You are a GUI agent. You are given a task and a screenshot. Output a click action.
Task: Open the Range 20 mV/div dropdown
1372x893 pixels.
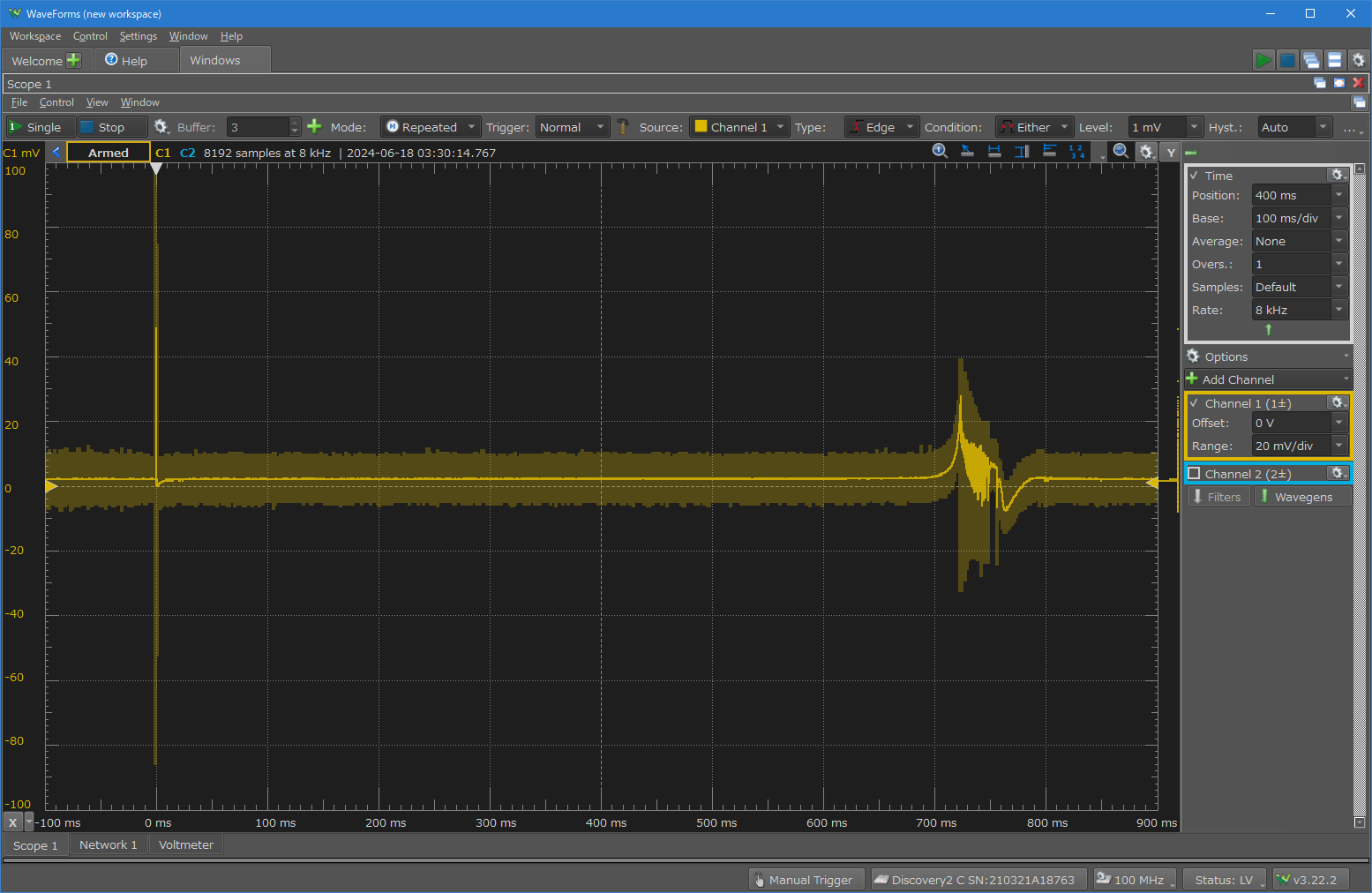tap(1300, 446)
